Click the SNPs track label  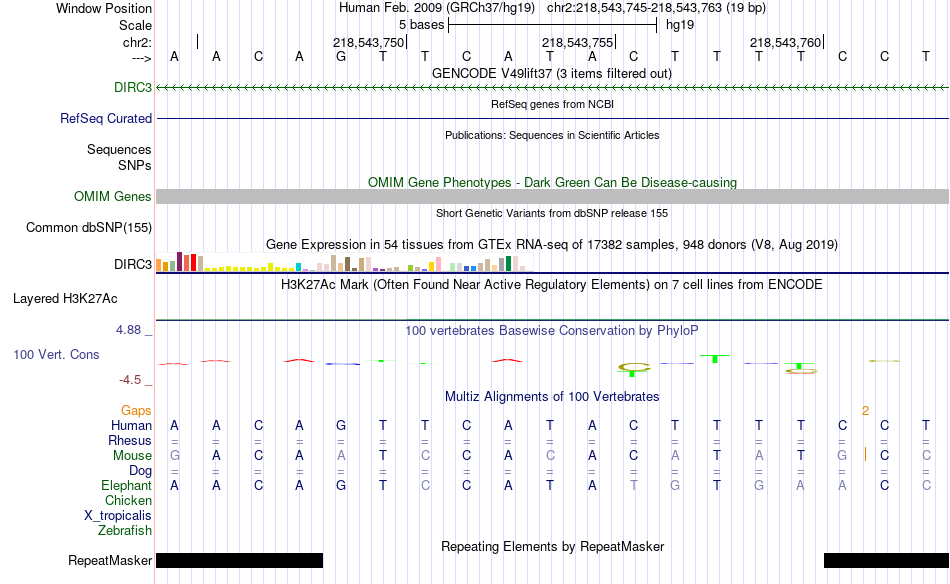click(x=135, y=165)
